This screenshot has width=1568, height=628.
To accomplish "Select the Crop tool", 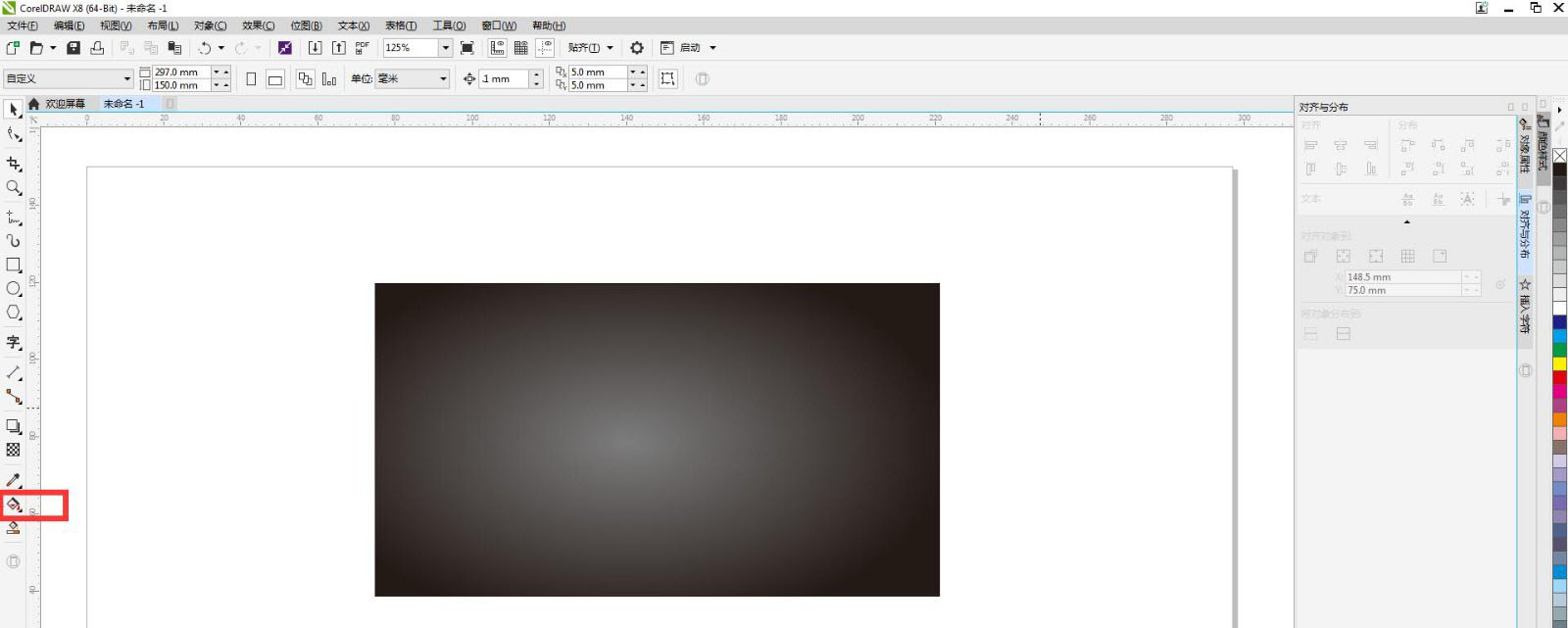I will coord(14,164).
